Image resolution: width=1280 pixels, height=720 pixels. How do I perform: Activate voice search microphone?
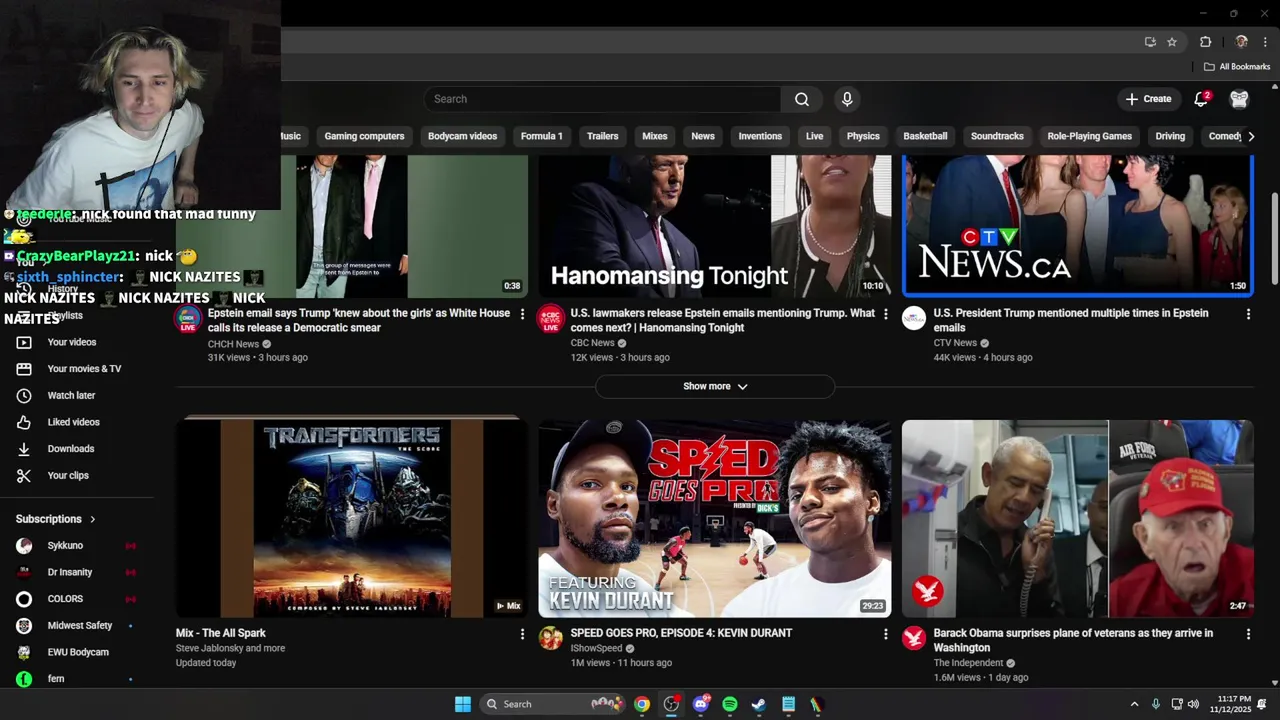(x=847, y=99)
